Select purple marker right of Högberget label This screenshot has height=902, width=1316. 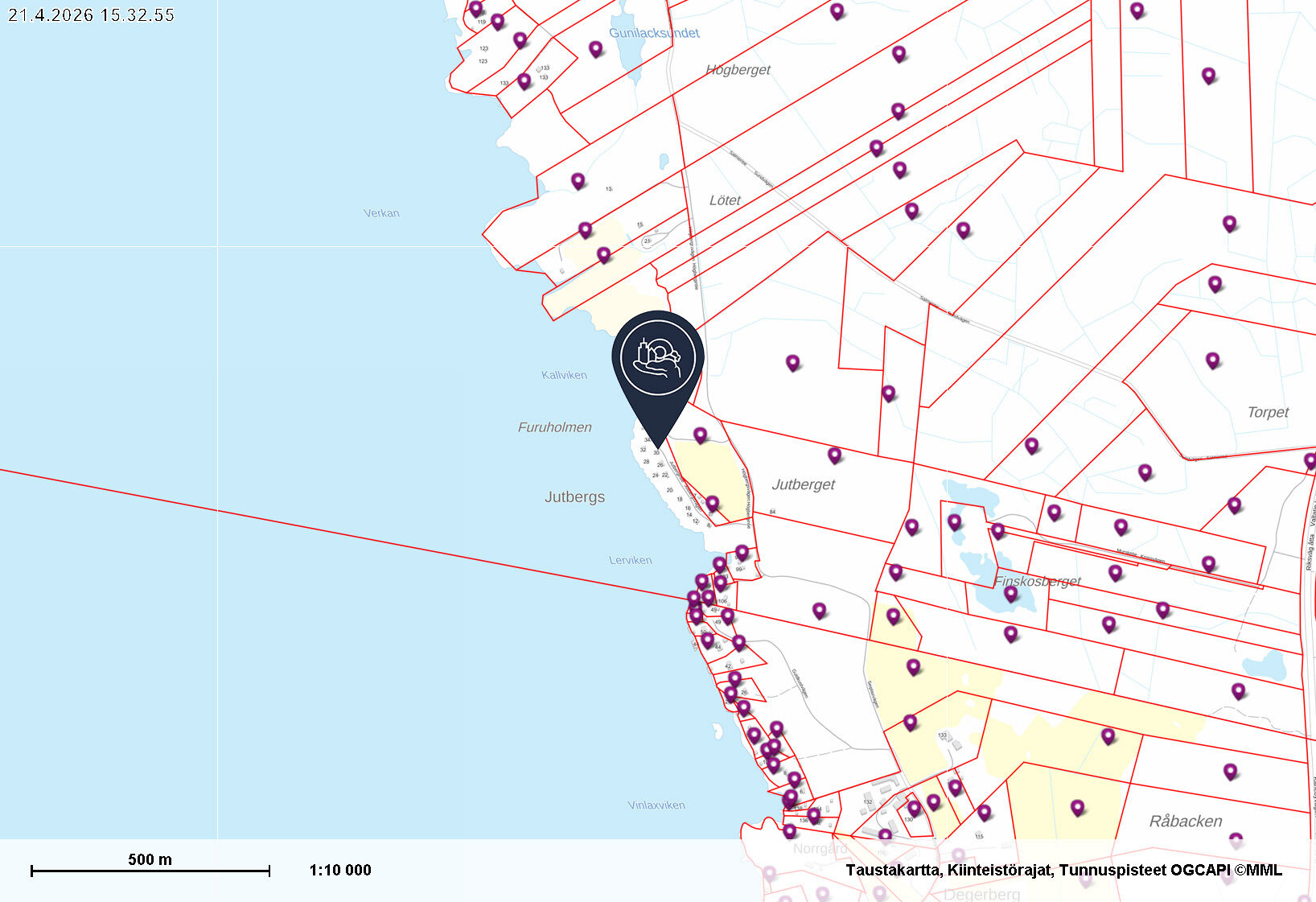pos(899,53)
